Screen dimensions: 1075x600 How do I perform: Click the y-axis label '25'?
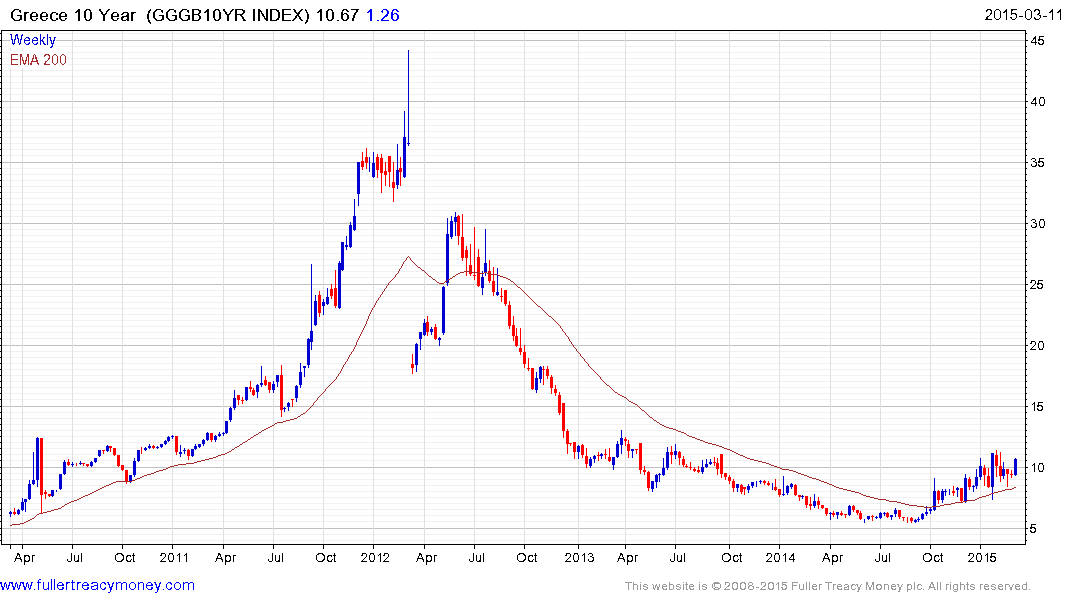1037,285
